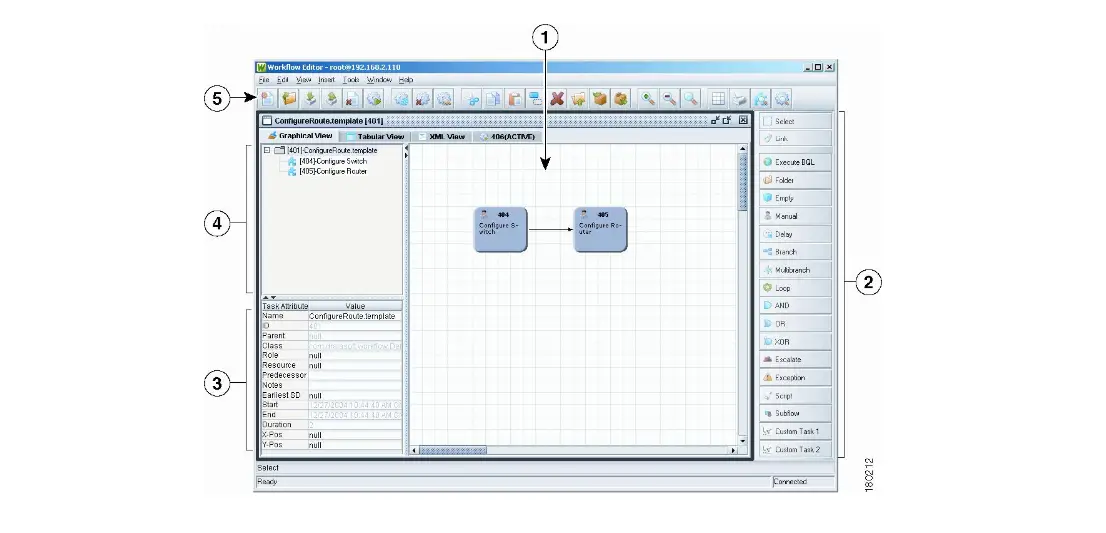Open the Tools menu

point(351,80)
